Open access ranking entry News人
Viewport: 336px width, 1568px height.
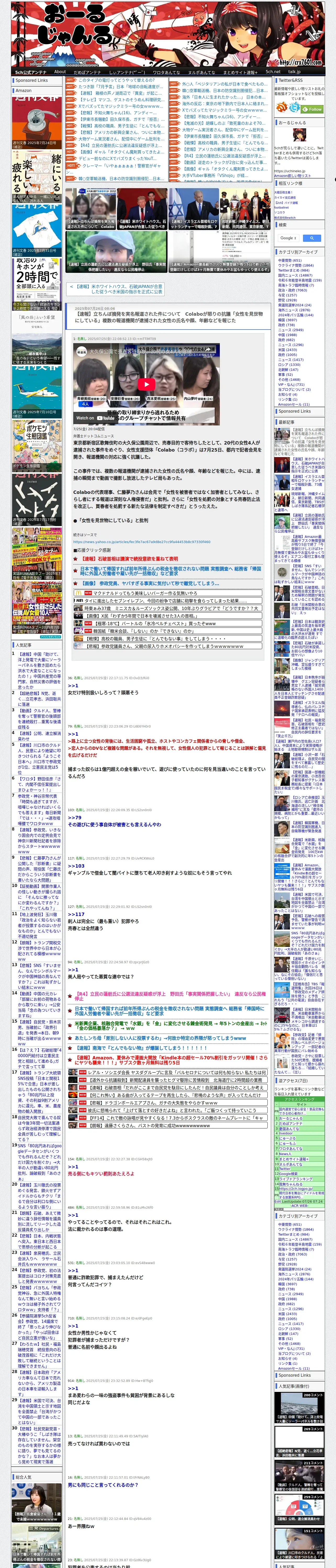(285, 1154)
